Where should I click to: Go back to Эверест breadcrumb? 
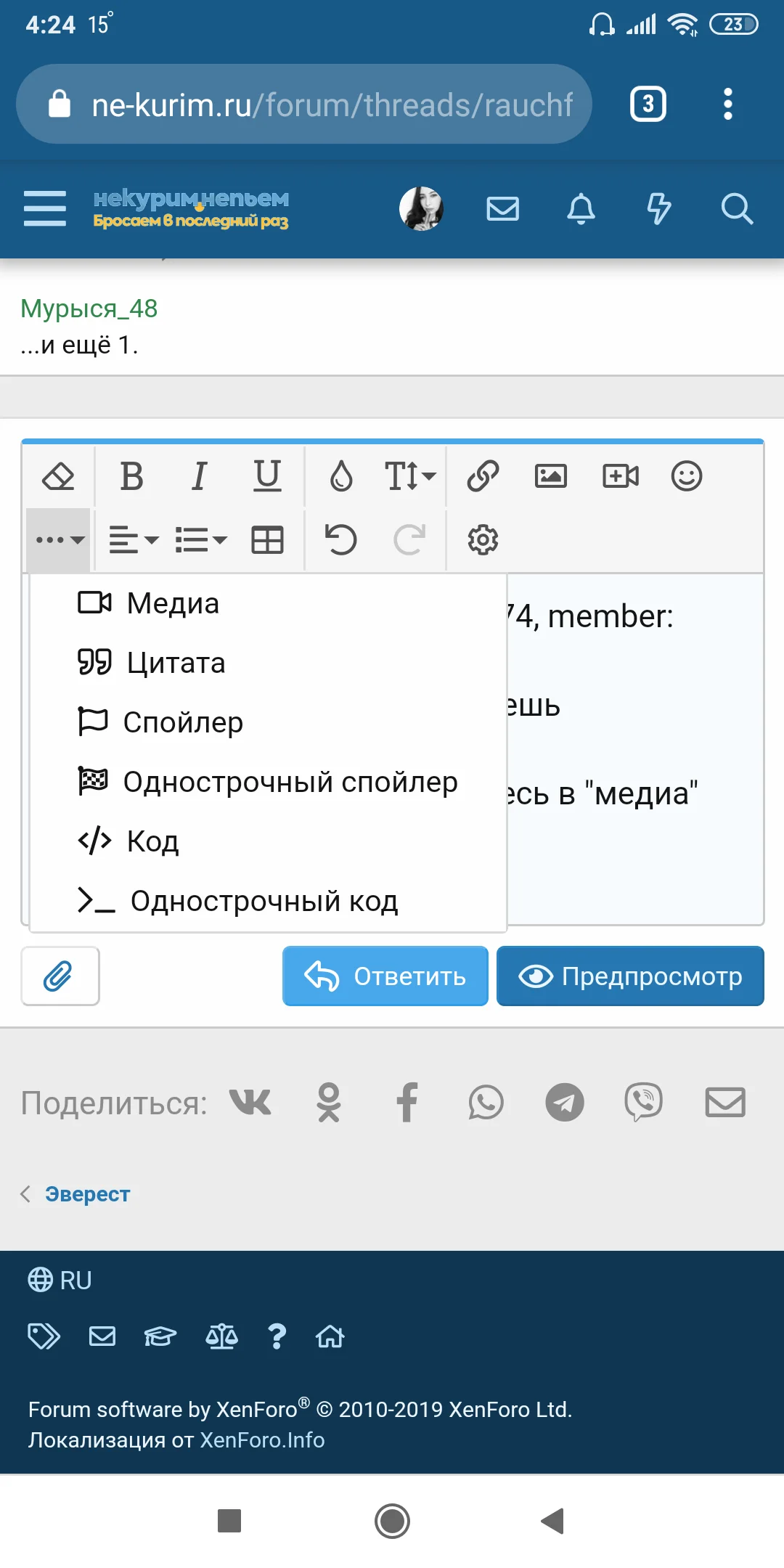coord(87,1194)
